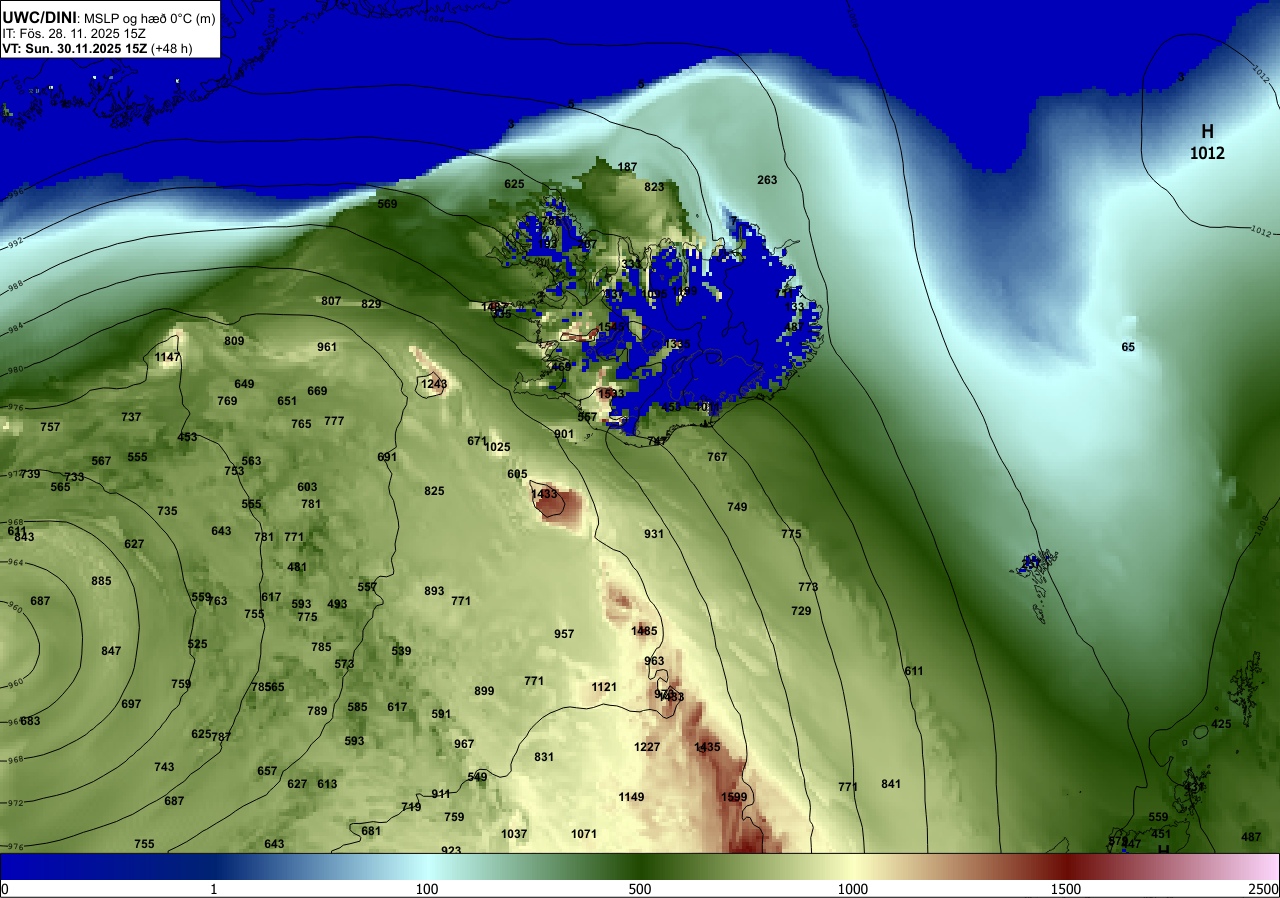Image resolution: width=1280 pixels, height=898 pixels.
Task: Select the map value '697'
Action: [131, 704]
